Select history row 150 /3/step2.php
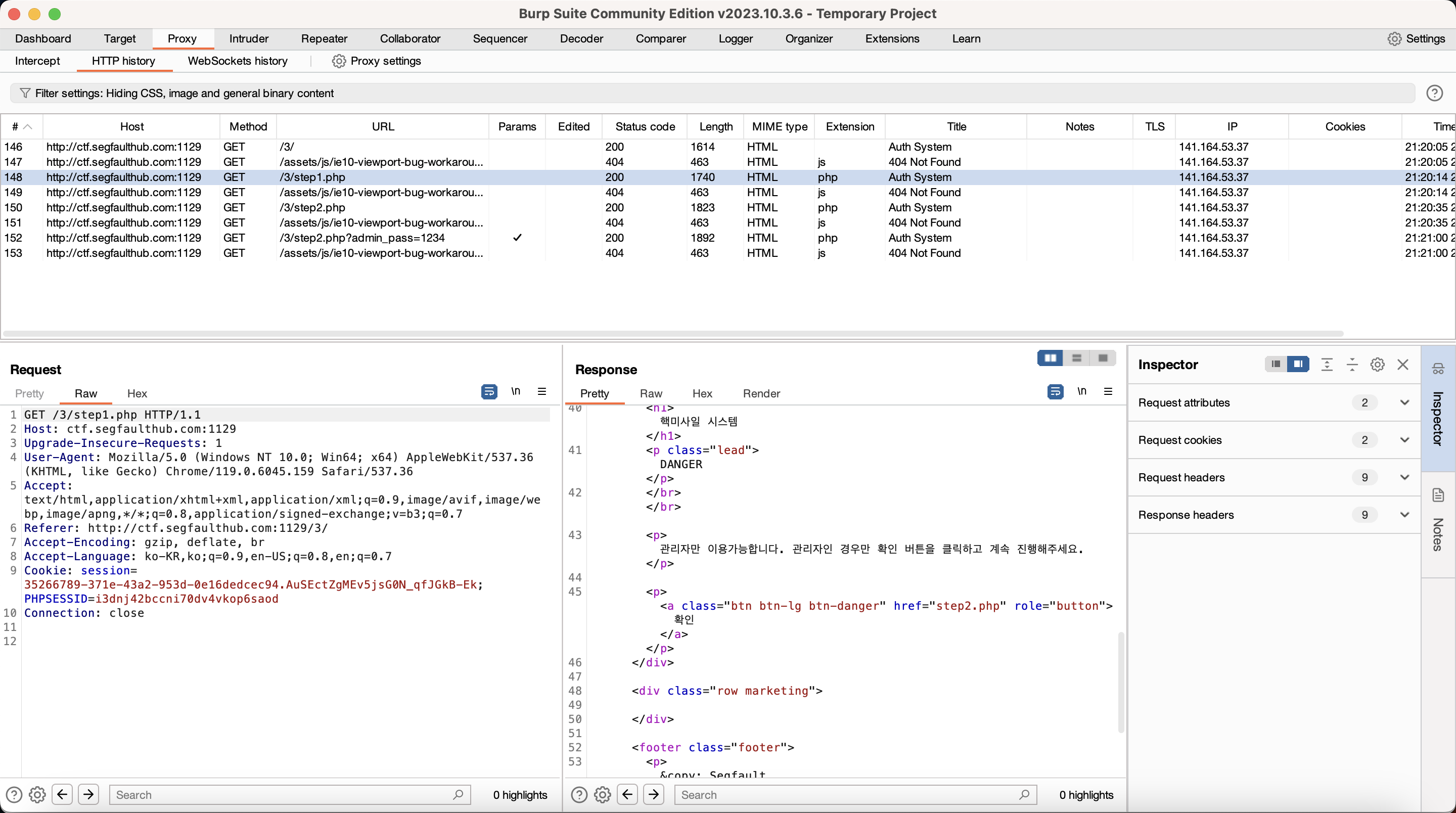Screen dimensions: 1456x813 coord(727,207)
